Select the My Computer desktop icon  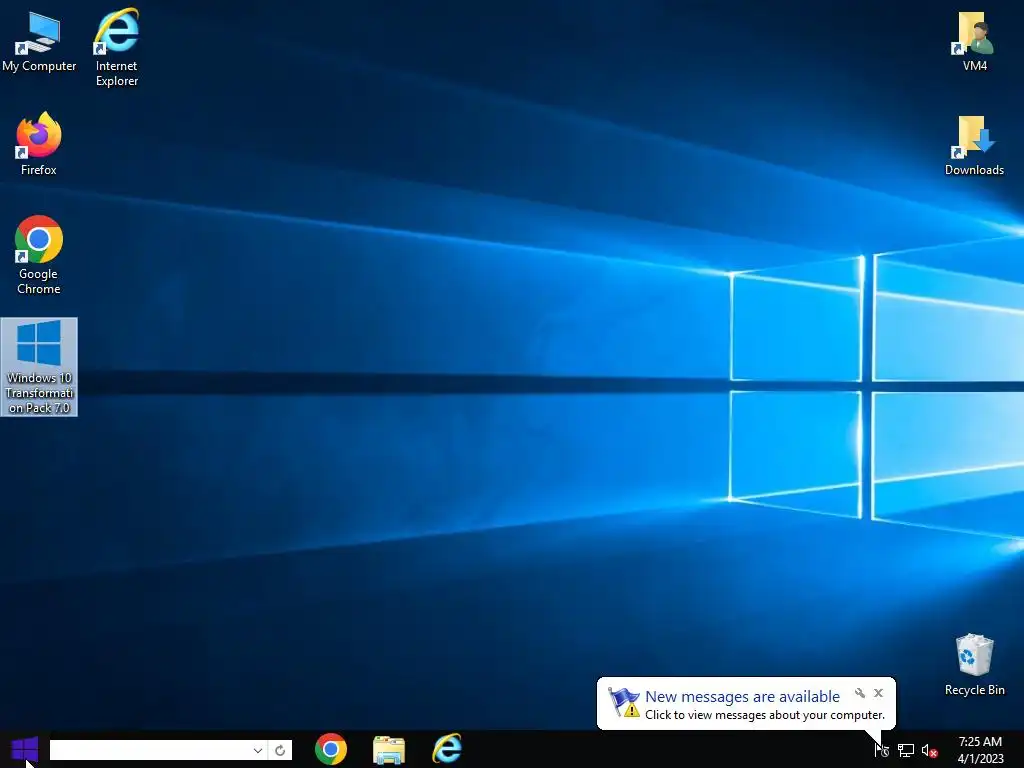39,41
